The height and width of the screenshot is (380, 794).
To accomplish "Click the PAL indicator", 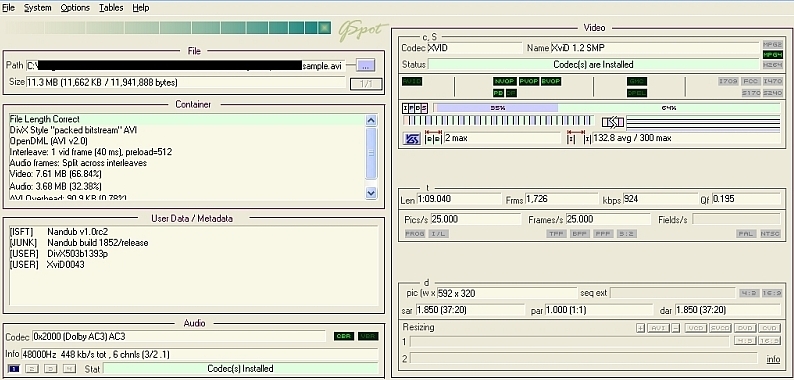I will [746, 234].
